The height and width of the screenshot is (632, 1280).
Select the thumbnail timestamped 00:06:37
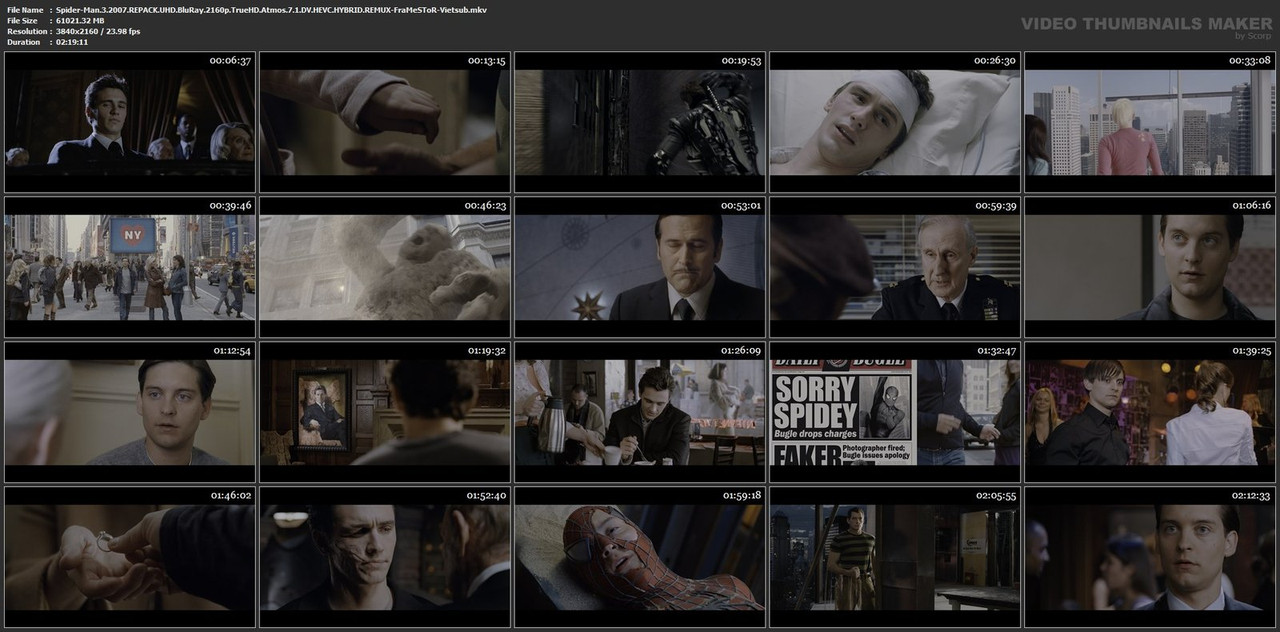(x=130, y=122)
